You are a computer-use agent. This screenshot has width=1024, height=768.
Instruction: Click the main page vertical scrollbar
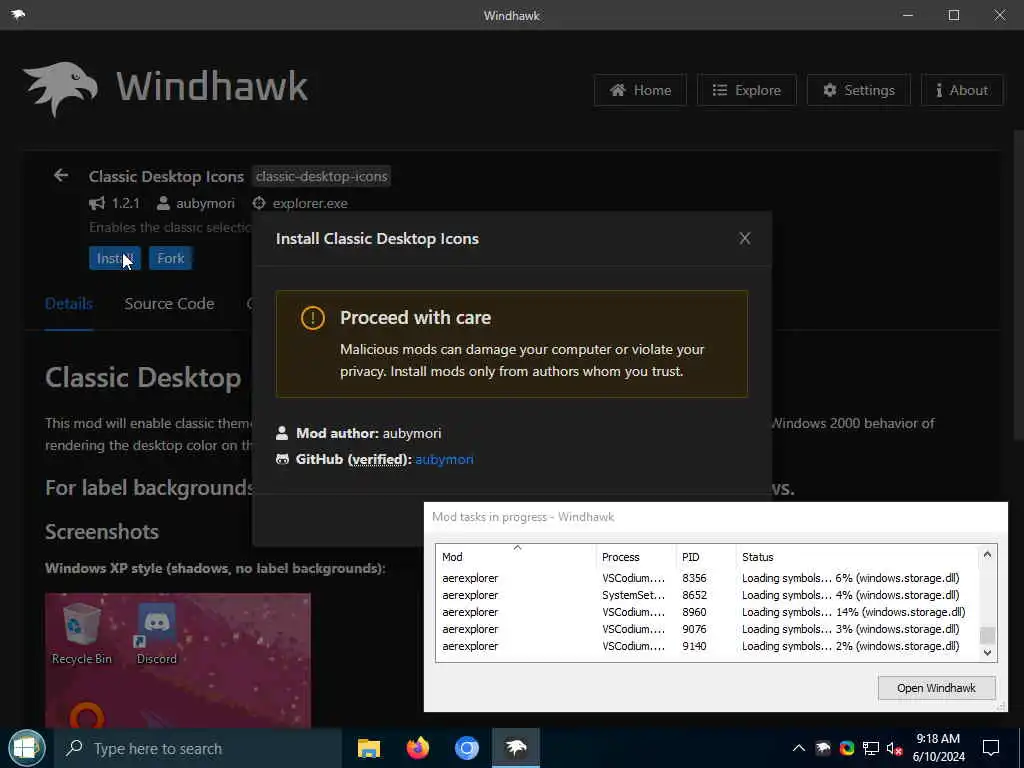pyautogui.click(x=1018, y=287)
